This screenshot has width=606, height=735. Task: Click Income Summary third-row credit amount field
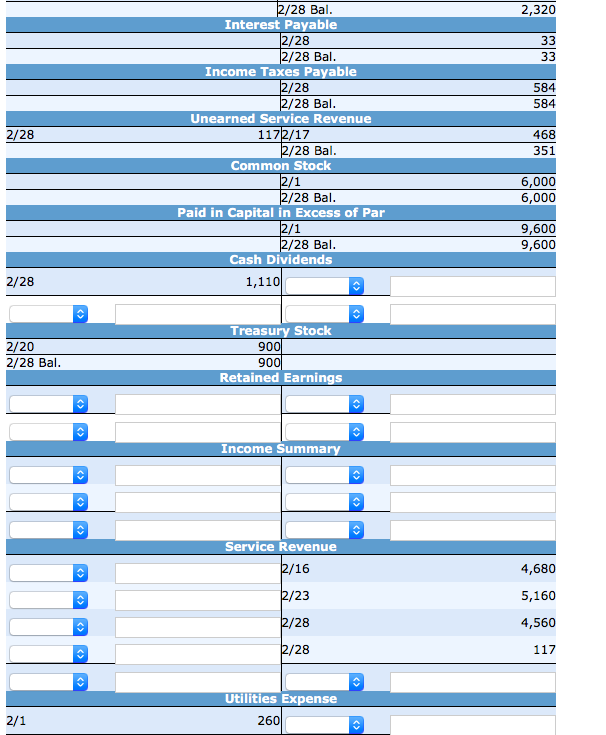[x=472, y=530]
